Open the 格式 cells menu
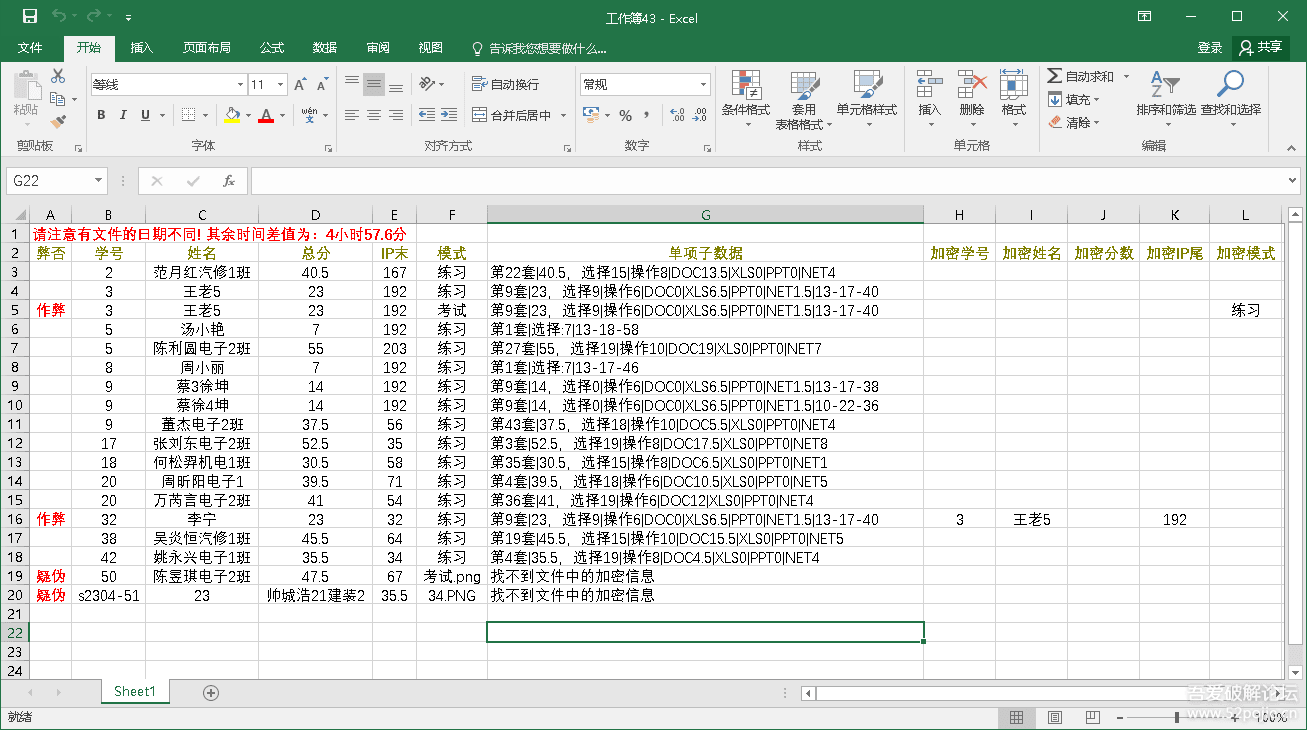Viewport: 1307px width, 730px height. (1014, 100)
